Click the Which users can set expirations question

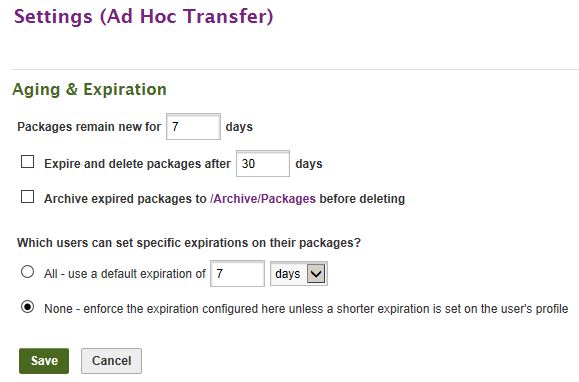189,242
